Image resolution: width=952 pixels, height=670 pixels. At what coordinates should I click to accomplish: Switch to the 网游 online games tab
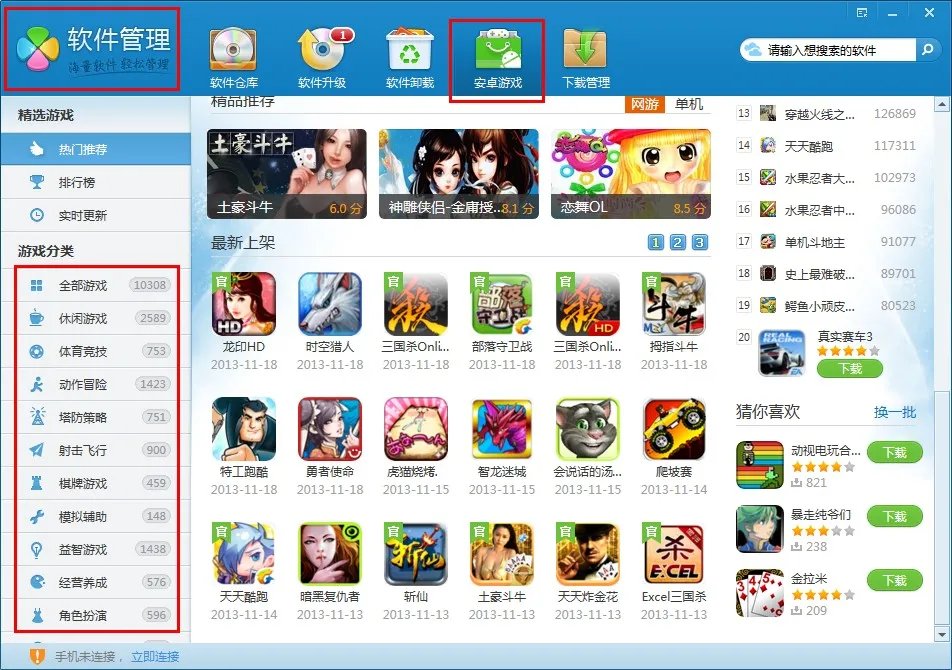click(645, 102)
